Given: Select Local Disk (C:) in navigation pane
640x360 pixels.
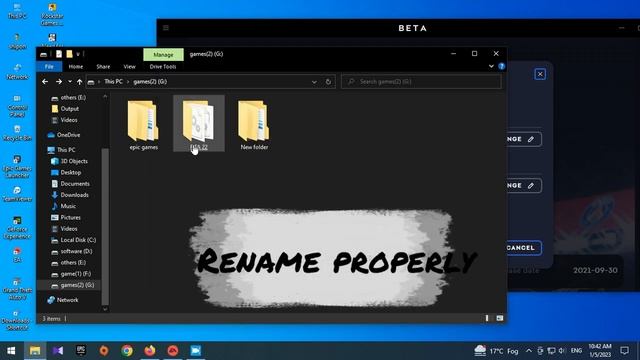Looking at the screenshot, I should (73, 240).
